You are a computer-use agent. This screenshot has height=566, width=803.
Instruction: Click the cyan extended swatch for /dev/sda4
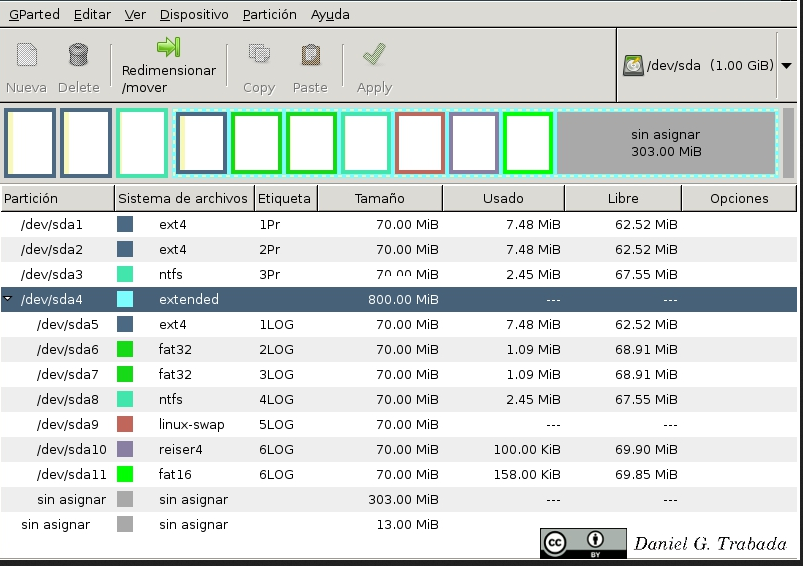[125, 299]
